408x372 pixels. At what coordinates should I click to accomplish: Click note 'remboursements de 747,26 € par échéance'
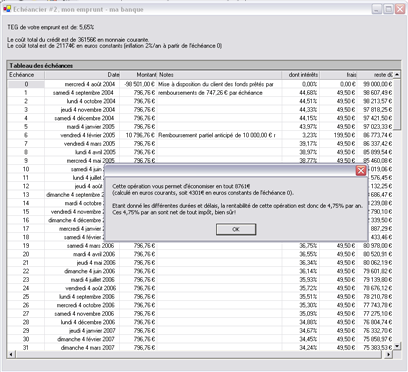point(210,93)
